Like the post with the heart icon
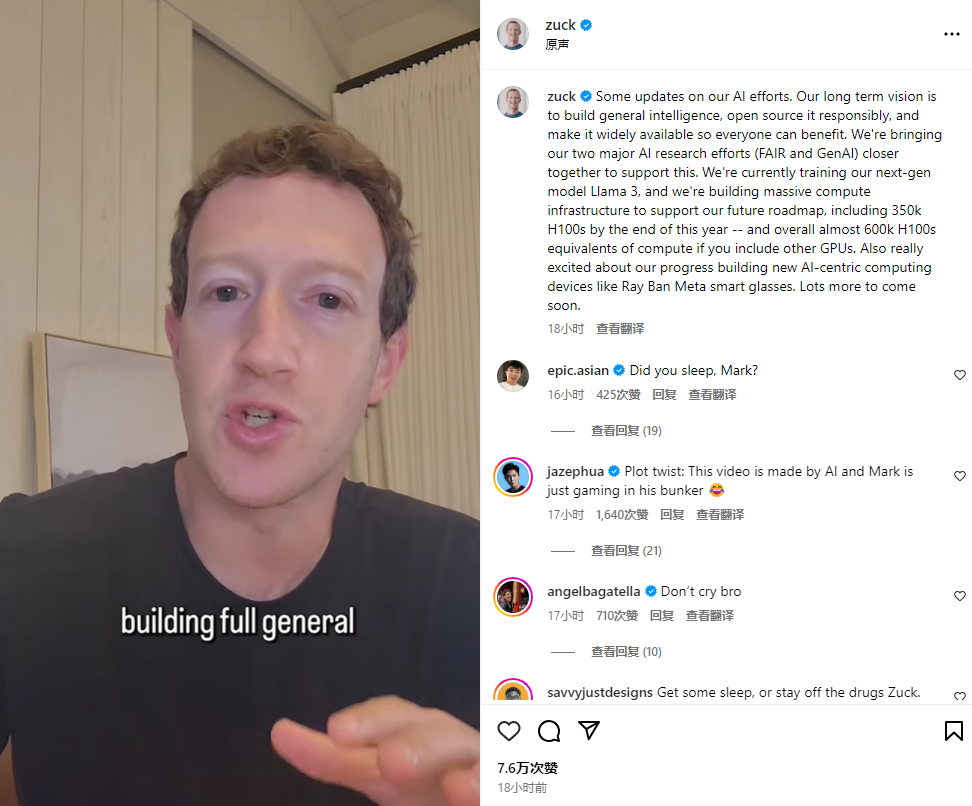The height and width of the screenshot is (806, 972). [509, 731]
